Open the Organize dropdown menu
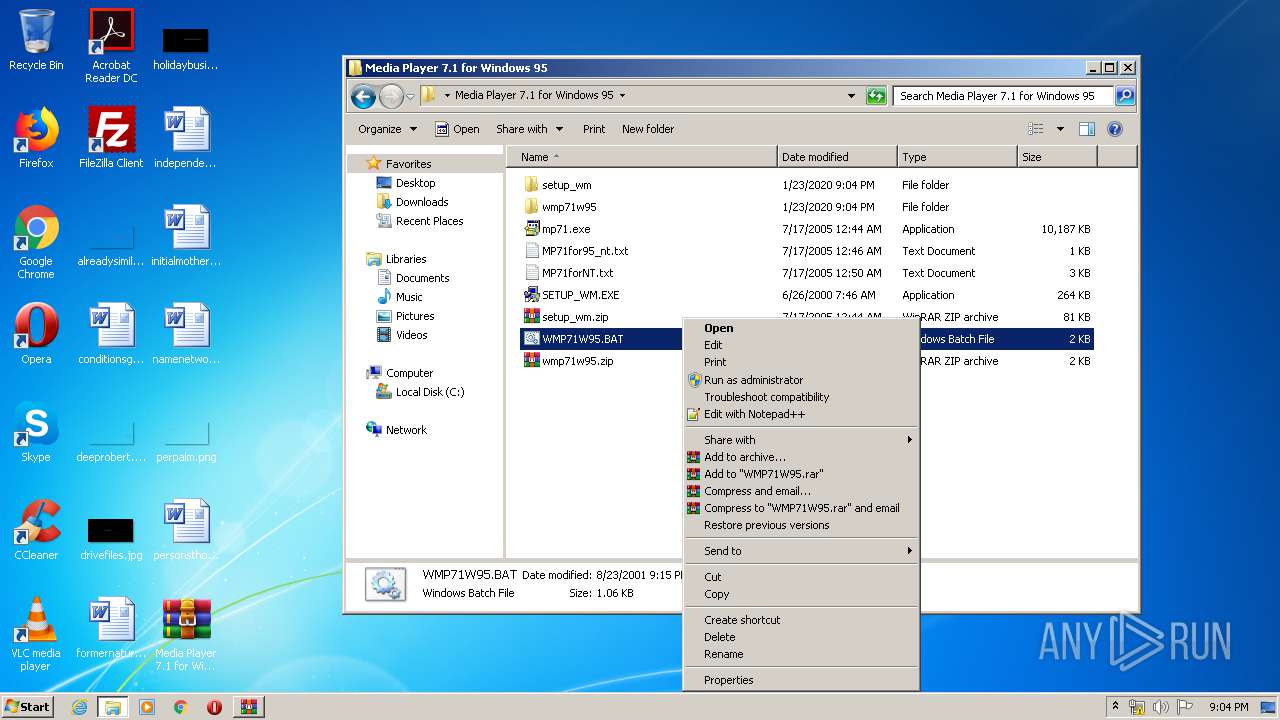This screenshot has width=1280, height=720. [x=387, y=129]
